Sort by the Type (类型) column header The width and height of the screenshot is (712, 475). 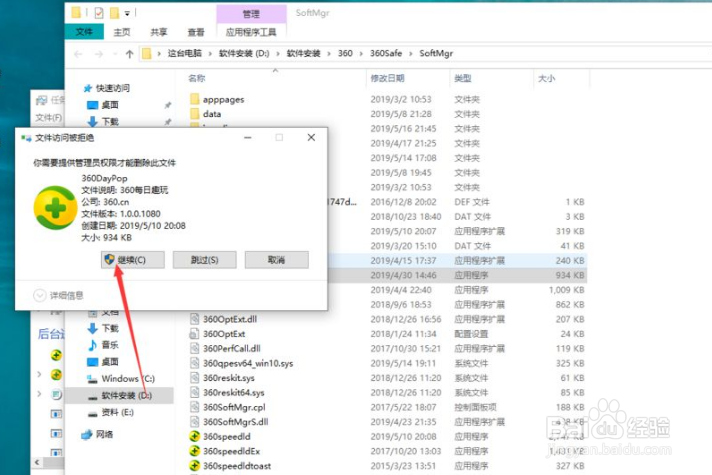(x=463, y=78)
